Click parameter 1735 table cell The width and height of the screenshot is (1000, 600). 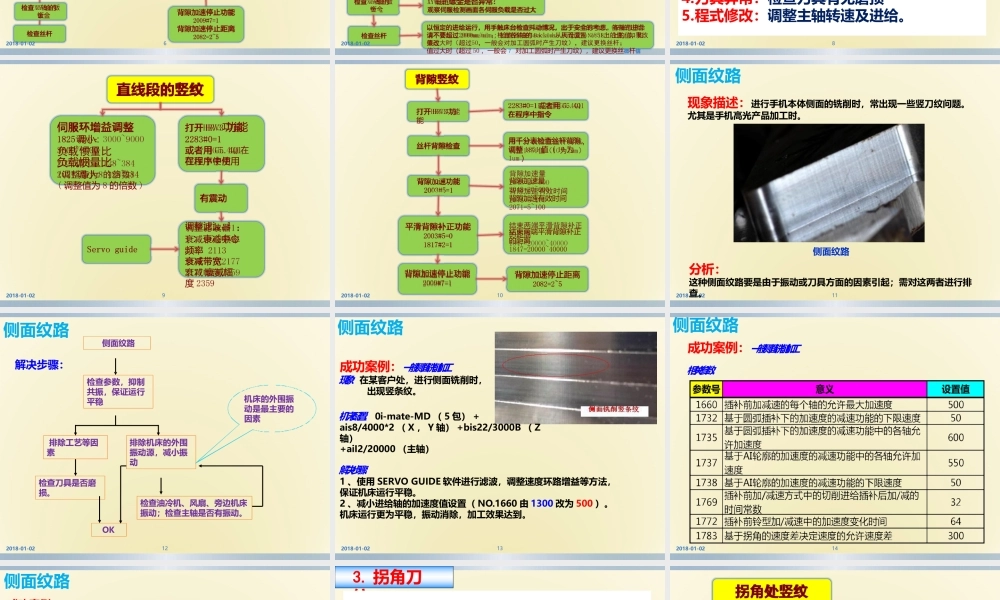706,437
